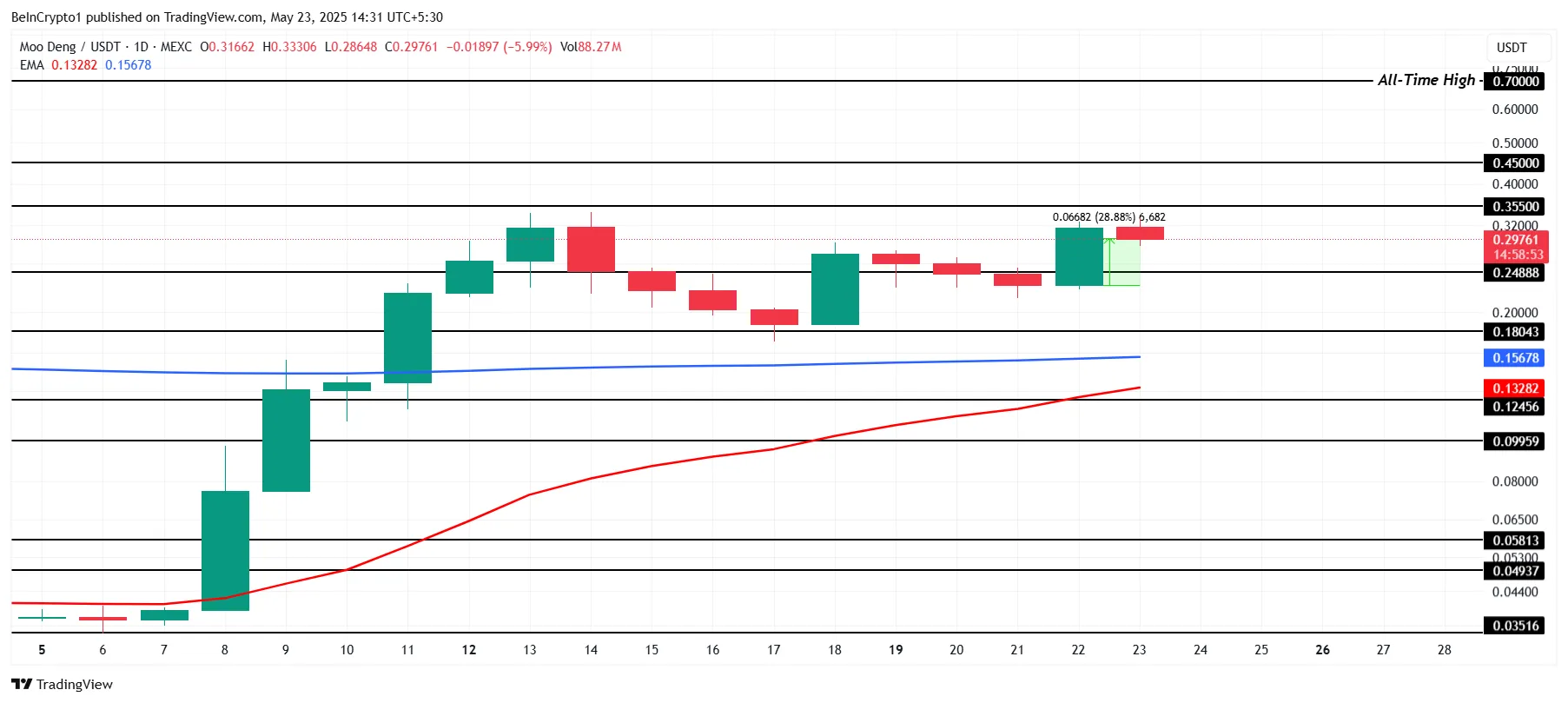Image resolution: width=1568 pixels, height=703 pixels.
Task: Select the 0.03516 bottom price level tag
Action: (1514, 626)
